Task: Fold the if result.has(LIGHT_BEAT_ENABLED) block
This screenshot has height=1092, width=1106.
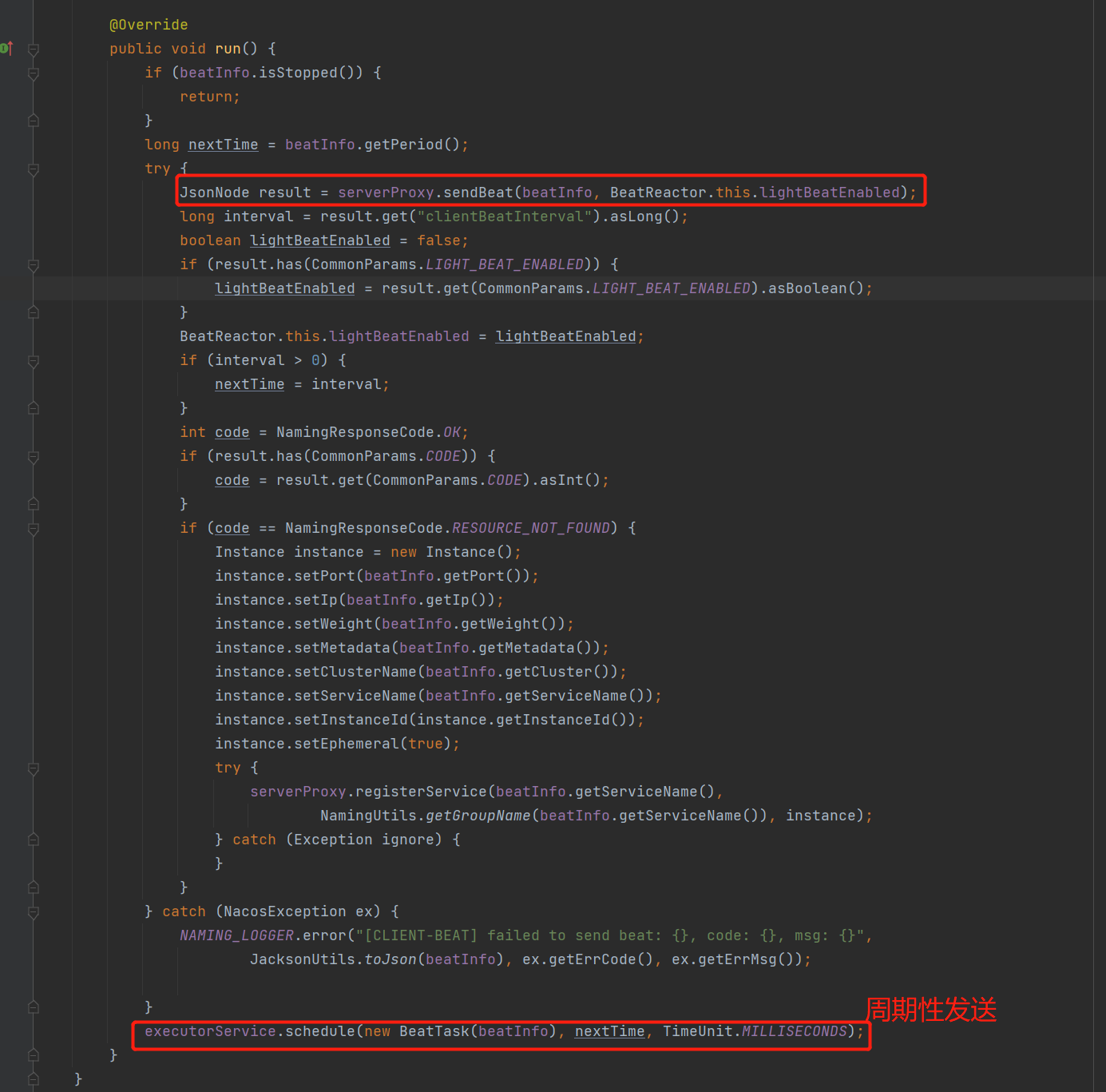Action: pos(34,265)
